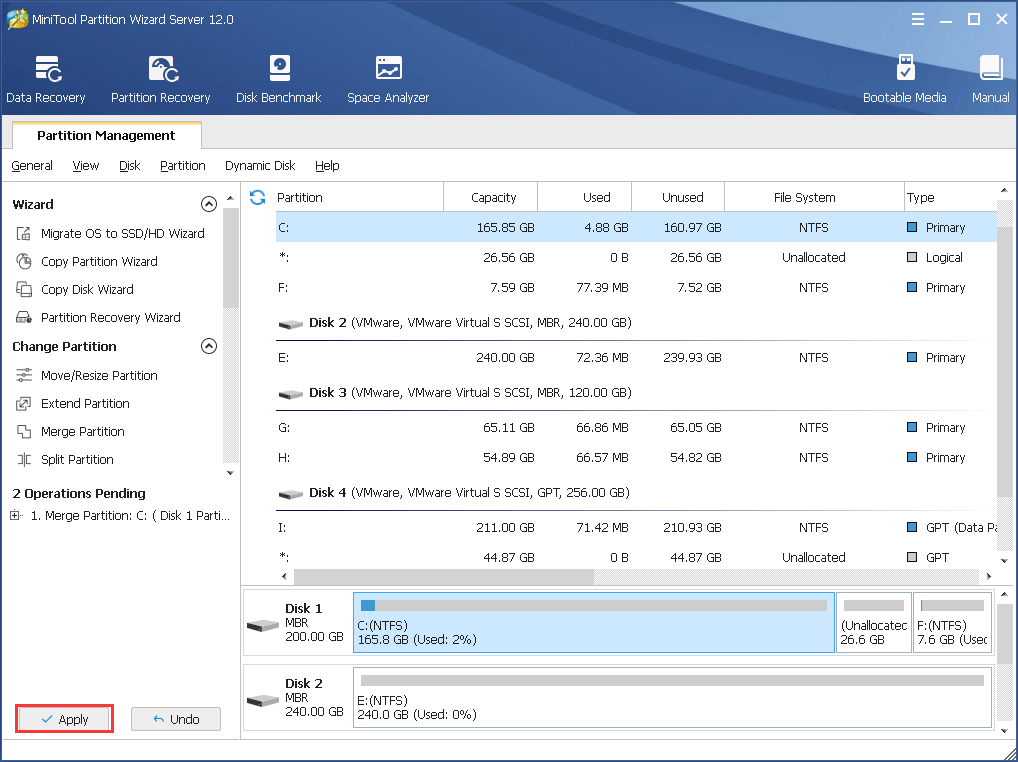Select C:(NTFS) block in disk map
Image resolution: width=1018 pixels, height=762 pixels.
pos(594,622)
